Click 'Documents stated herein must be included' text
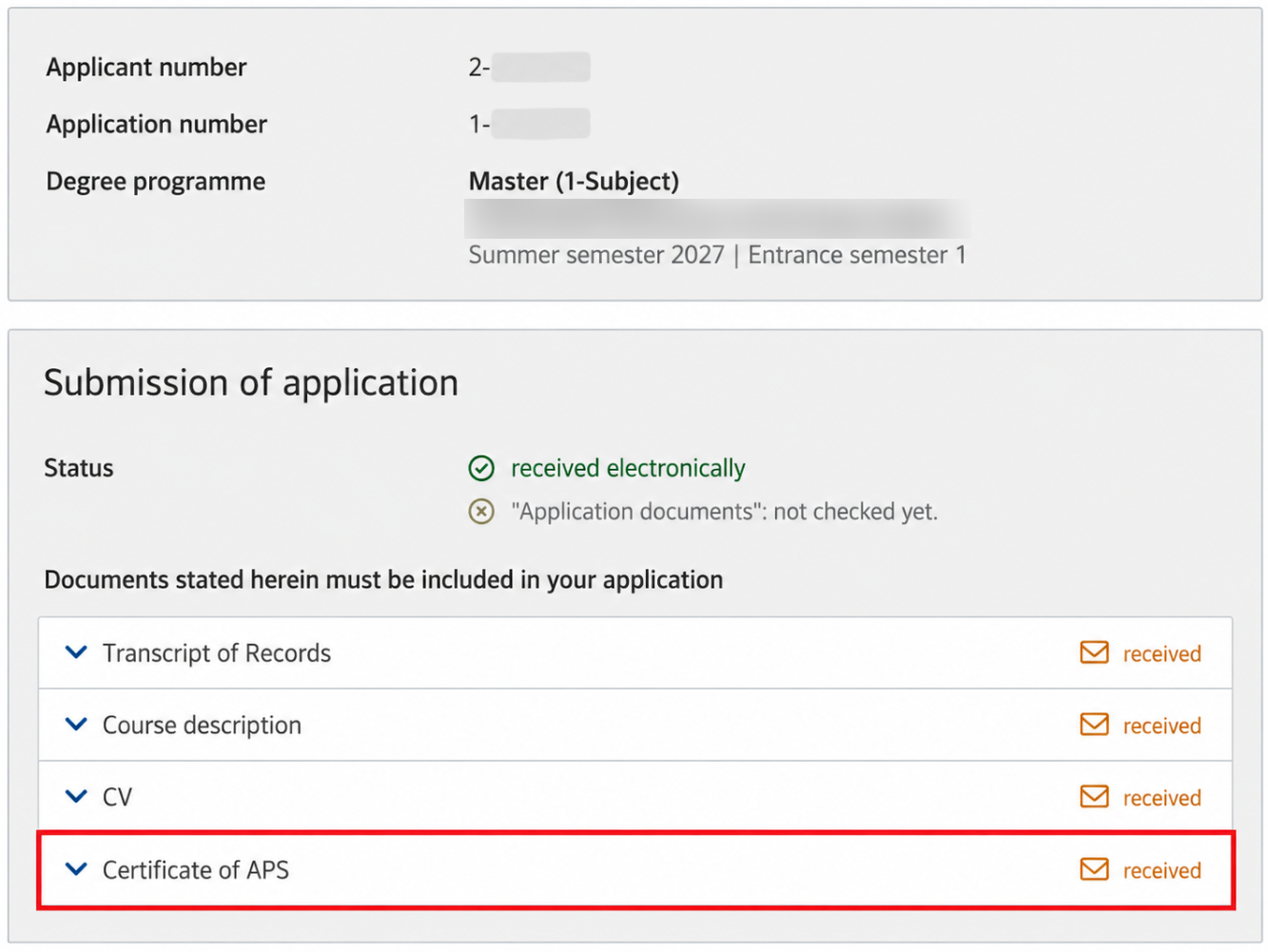Image resolution: width=1268 pixels, height=952 pixels. (x=383, y=580)
